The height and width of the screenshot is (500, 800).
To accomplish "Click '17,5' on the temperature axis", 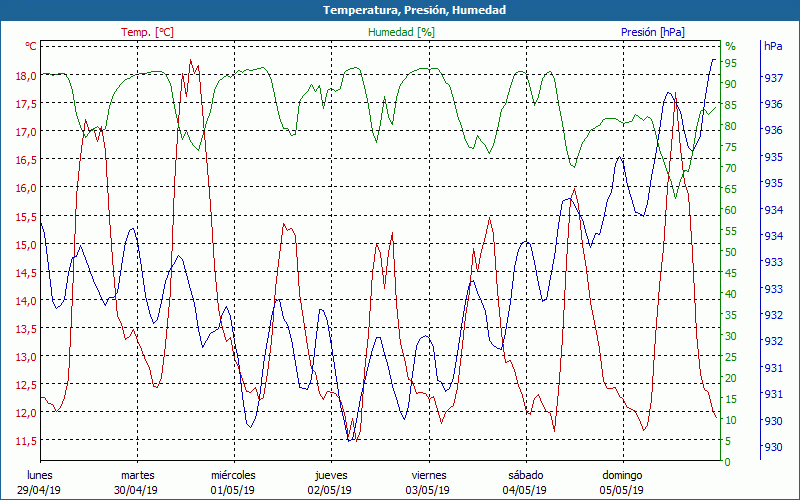I will click(x=26, y=104).
